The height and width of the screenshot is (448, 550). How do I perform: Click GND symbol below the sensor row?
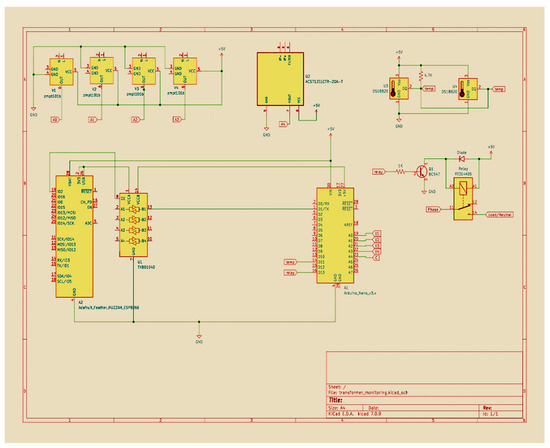(33, 109)
